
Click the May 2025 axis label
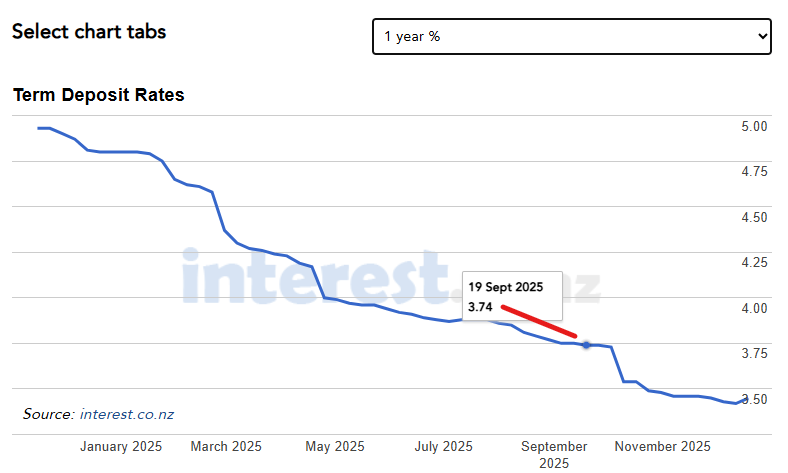pos(335,446)
